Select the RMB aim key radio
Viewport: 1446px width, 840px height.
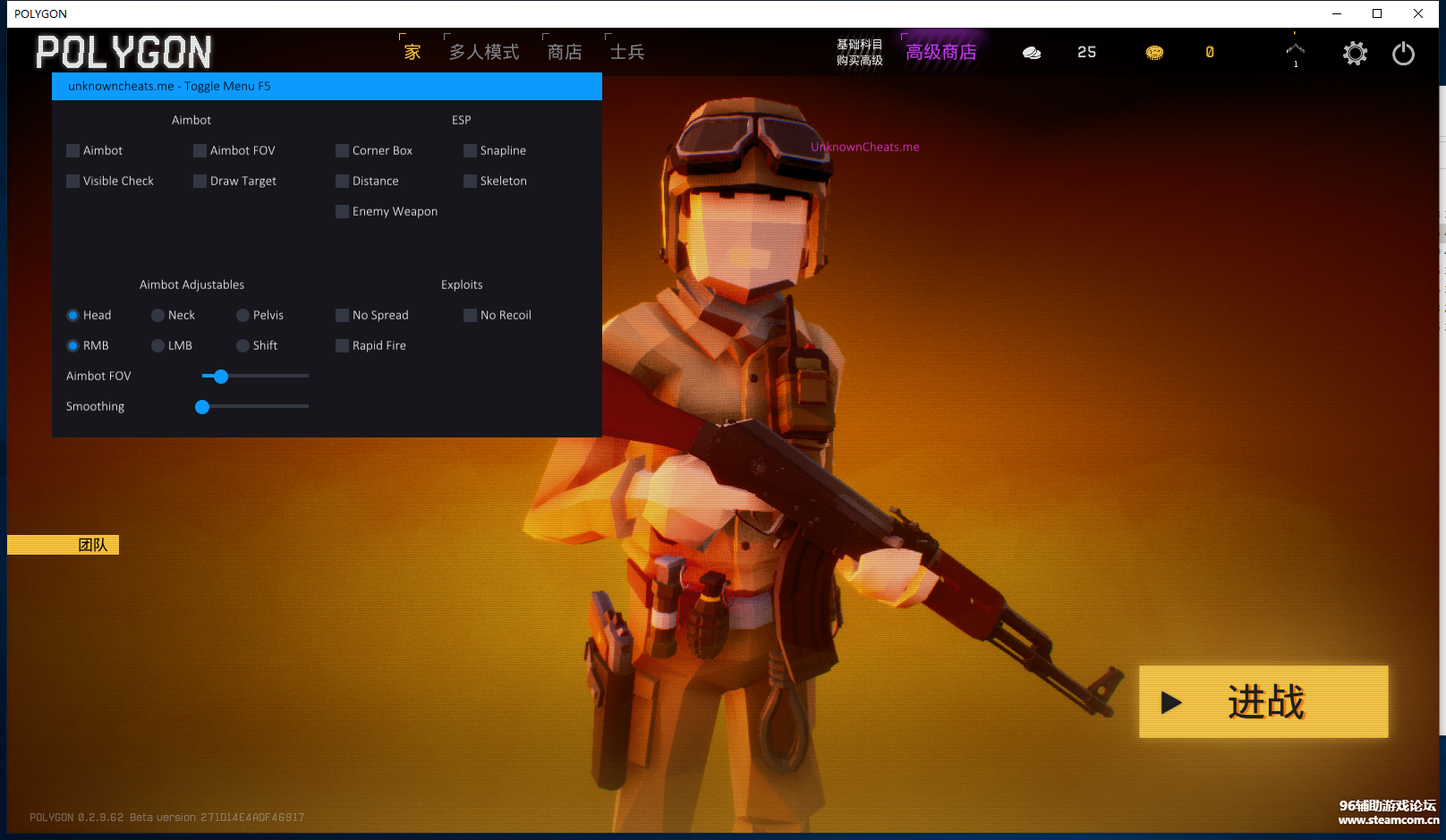tap(73, 346)
